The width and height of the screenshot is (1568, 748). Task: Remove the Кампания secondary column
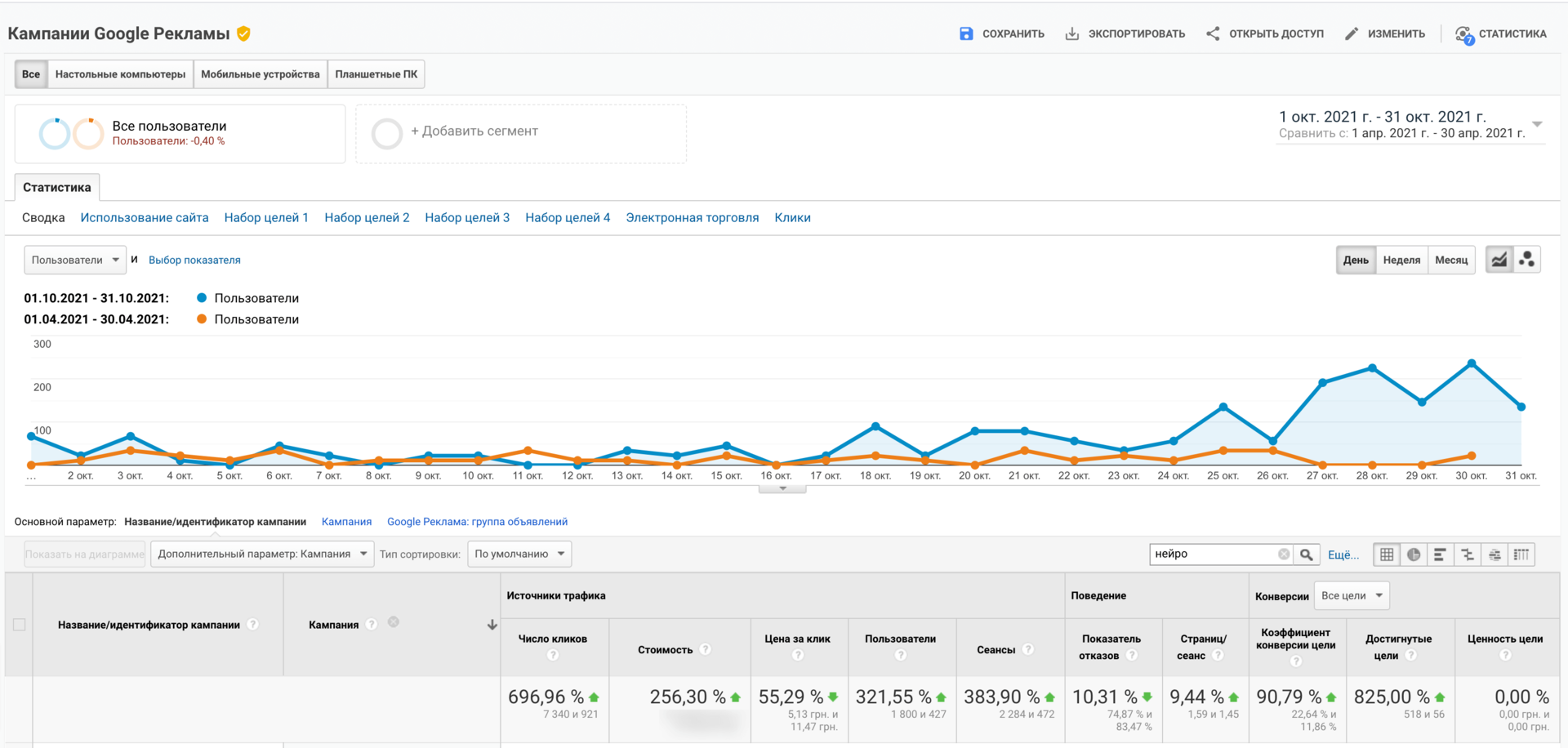tap(394, 622)
